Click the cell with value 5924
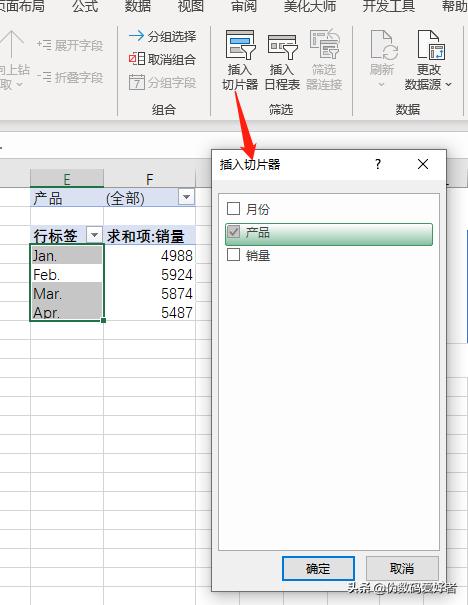The height and width of the screenshot is (605, 468). [x=150, y=274]
